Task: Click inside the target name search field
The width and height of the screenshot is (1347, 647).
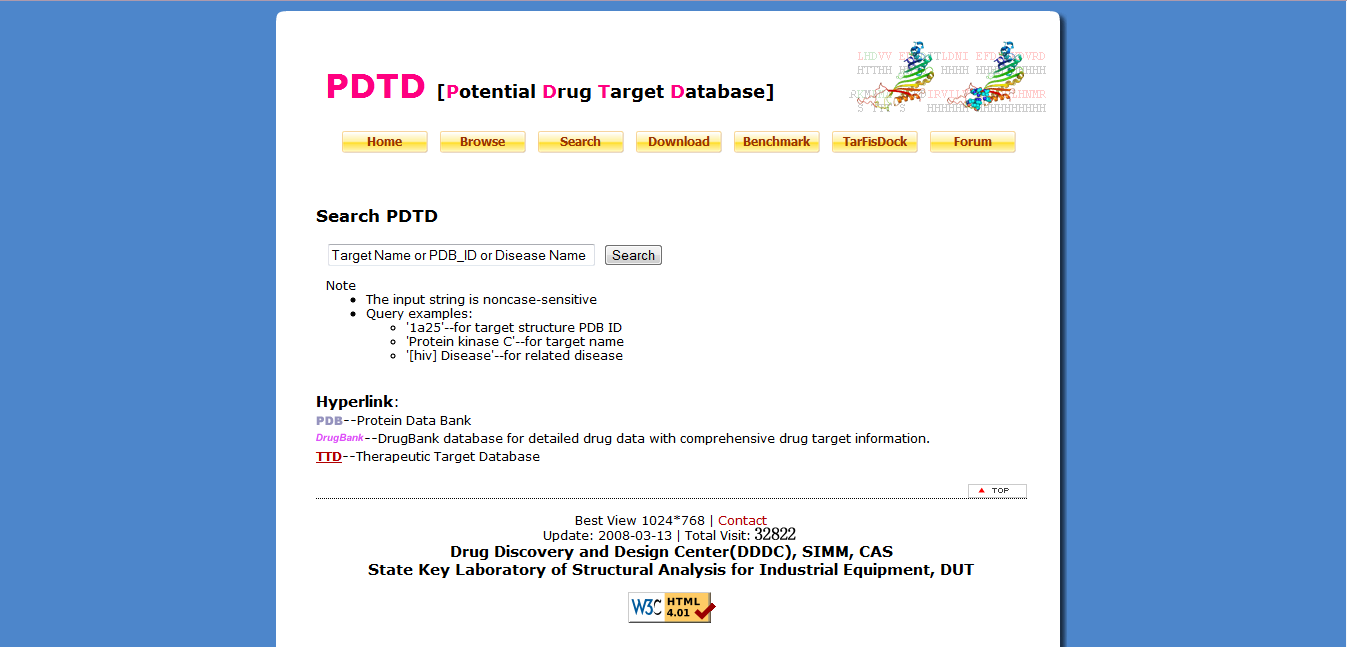Action: [x=460, y=254]
